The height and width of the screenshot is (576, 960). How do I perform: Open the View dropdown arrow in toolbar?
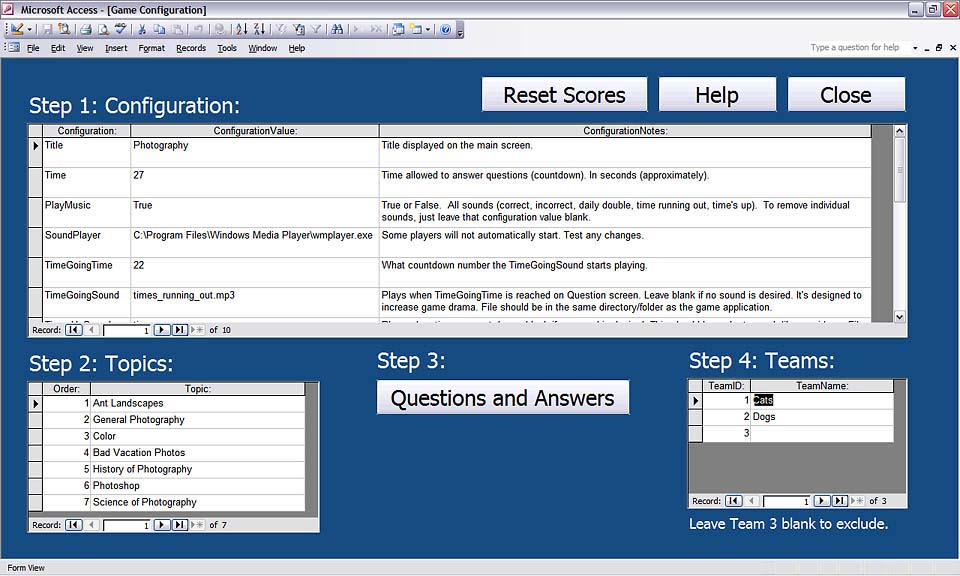coord(30,30)
